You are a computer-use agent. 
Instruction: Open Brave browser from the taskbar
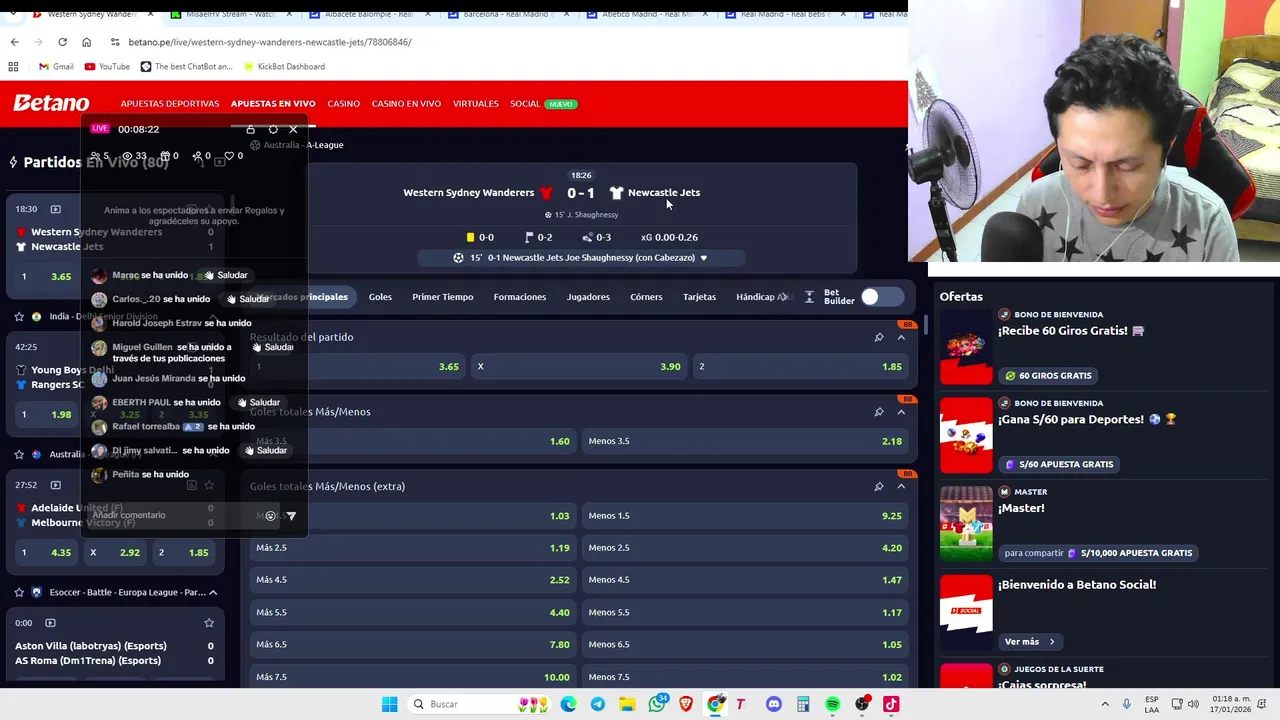[x=686, y=704]
